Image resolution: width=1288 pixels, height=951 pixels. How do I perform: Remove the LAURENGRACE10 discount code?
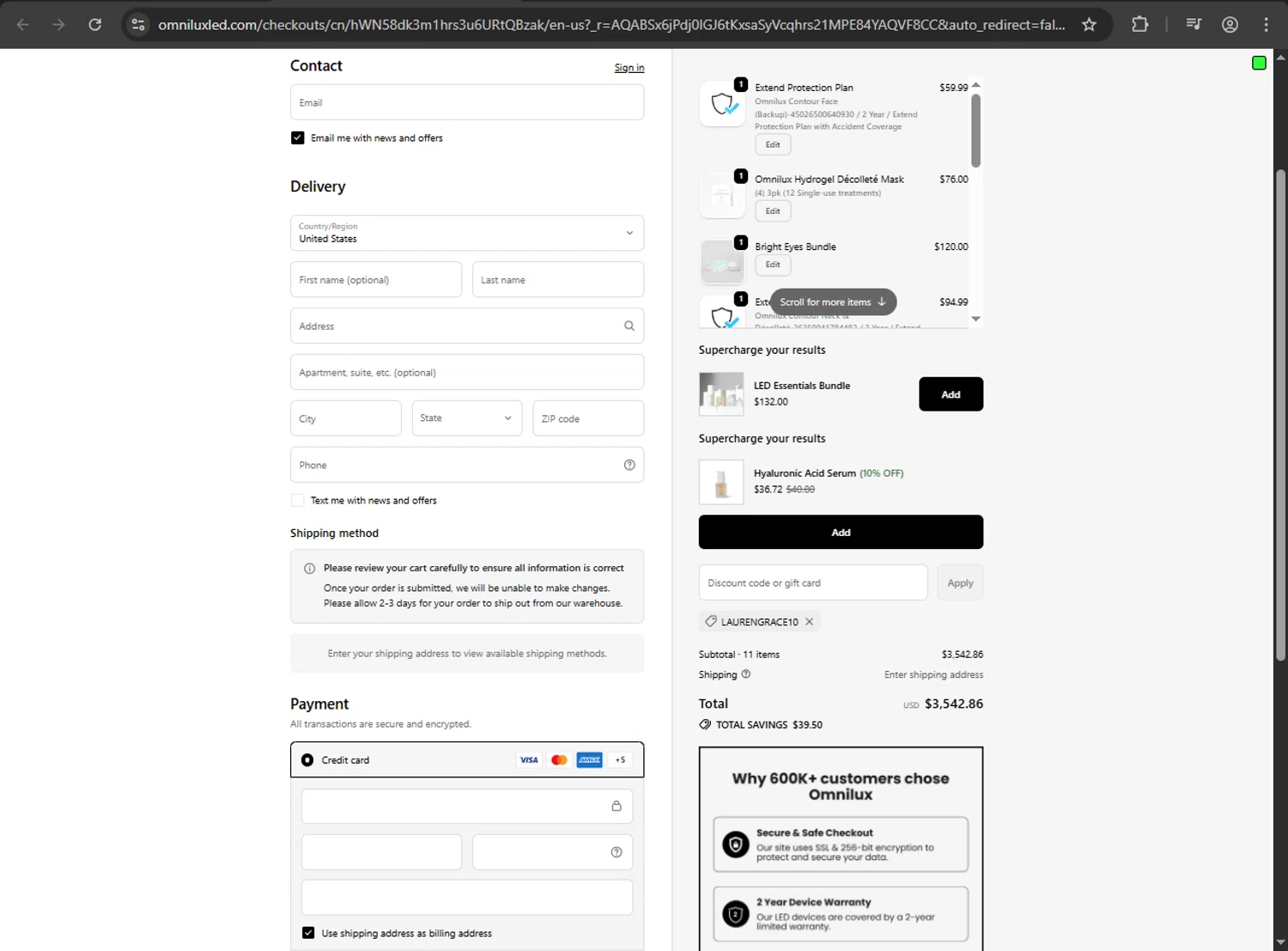tap(809, 621)
